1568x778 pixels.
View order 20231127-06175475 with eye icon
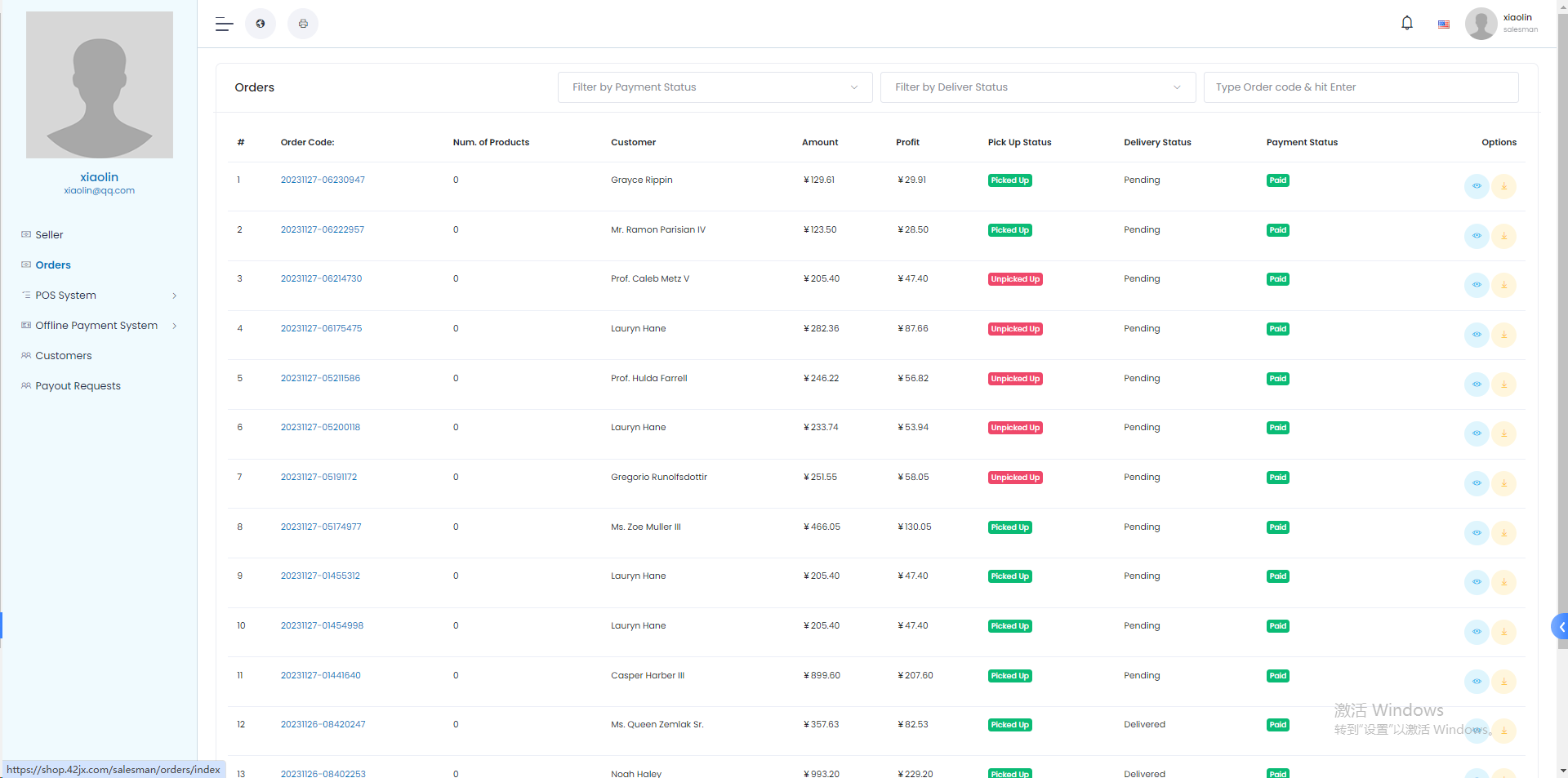pos(1476,335)
